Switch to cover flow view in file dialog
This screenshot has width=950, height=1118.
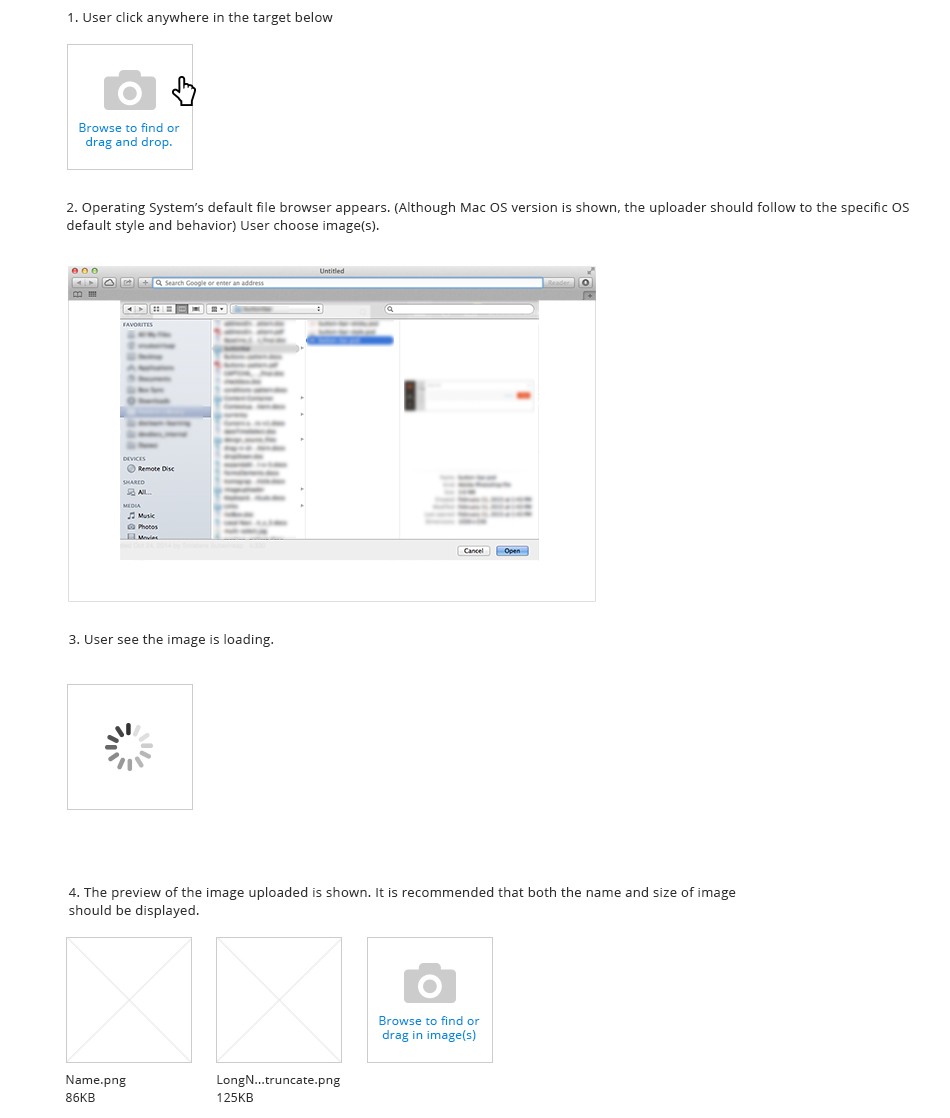click(195, 309)
